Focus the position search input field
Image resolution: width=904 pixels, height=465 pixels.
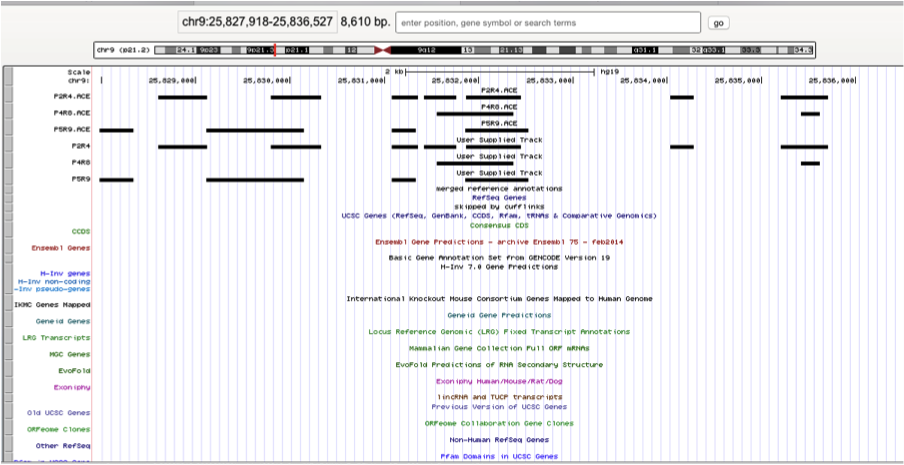coord(548,23)
